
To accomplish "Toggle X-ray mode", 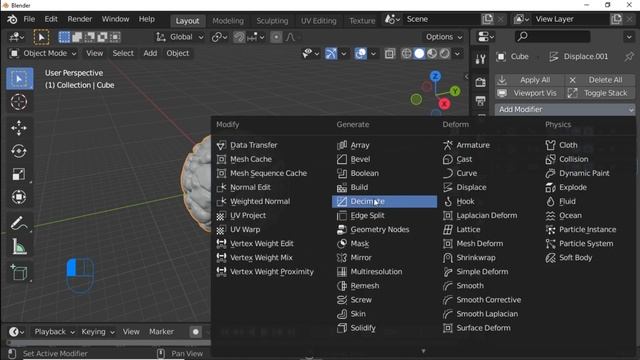I will (x=390, y=53).
